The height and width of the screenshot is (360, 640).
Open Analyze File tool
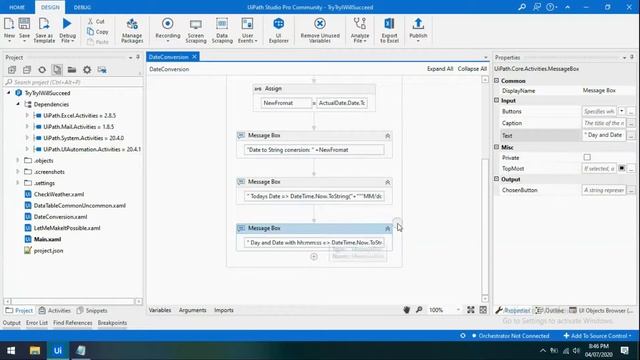coord(360,30)
